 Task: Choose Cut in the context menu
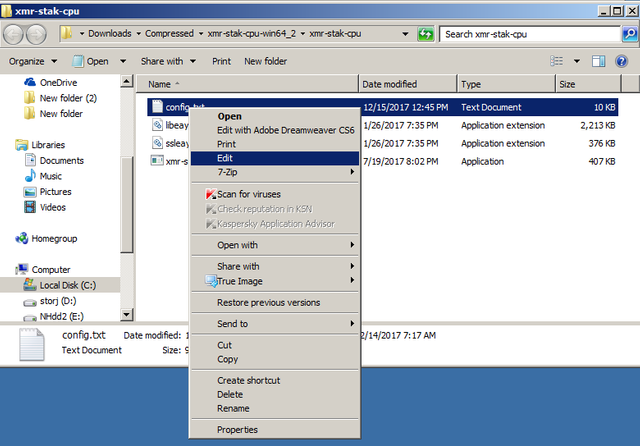coord(275,345)
